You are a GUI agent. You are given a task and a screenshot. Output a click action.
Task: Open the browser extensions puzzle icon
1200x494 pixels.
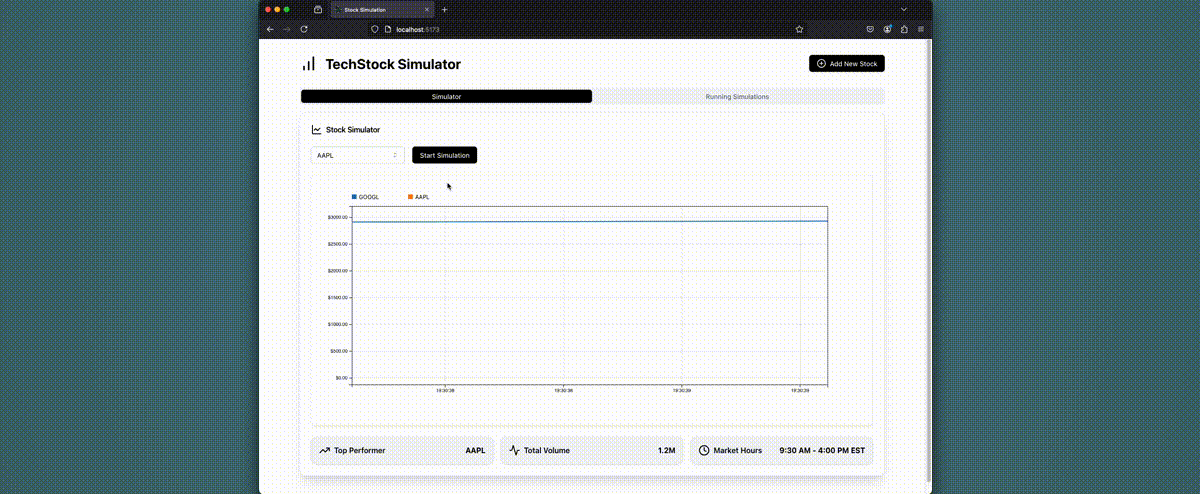(x=904, y=29)
